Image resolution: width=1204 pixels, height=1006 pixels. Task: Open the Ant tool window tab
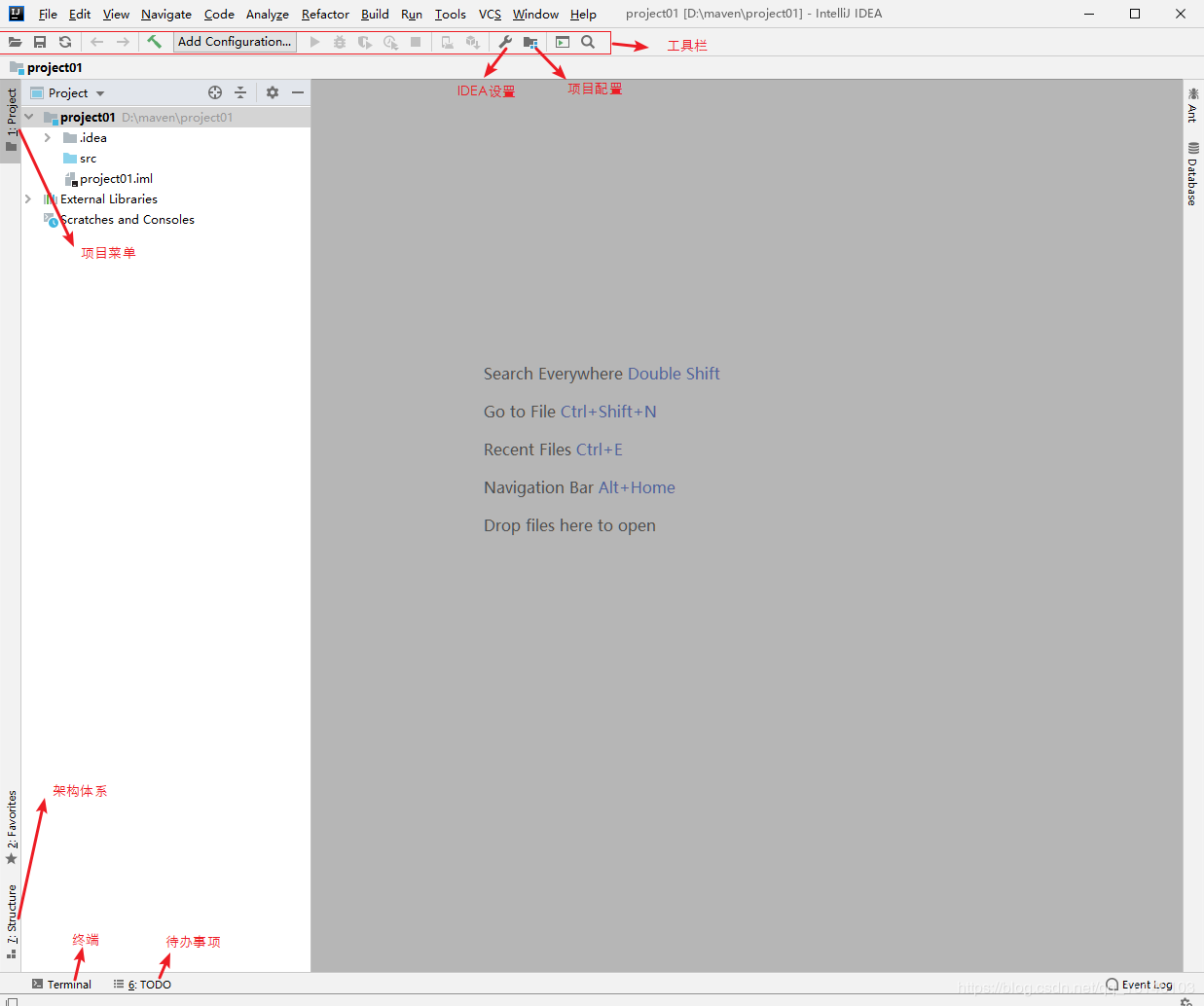click(x=1192, y=105)
